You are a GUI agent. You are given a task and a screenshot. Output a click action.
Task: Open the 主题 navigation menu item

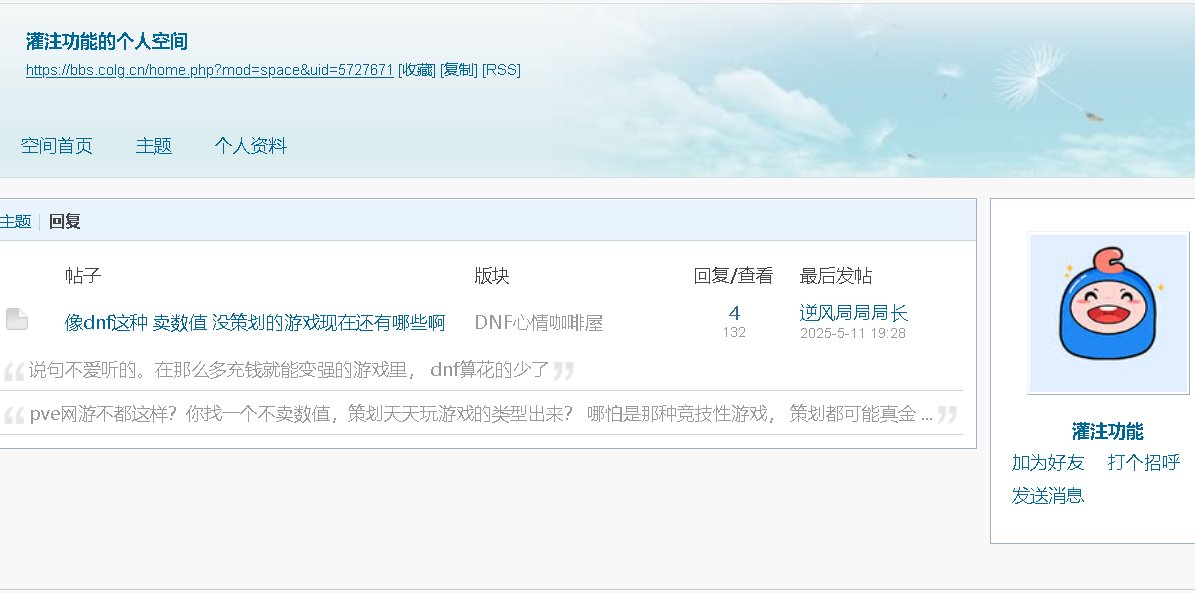point(154,146)
